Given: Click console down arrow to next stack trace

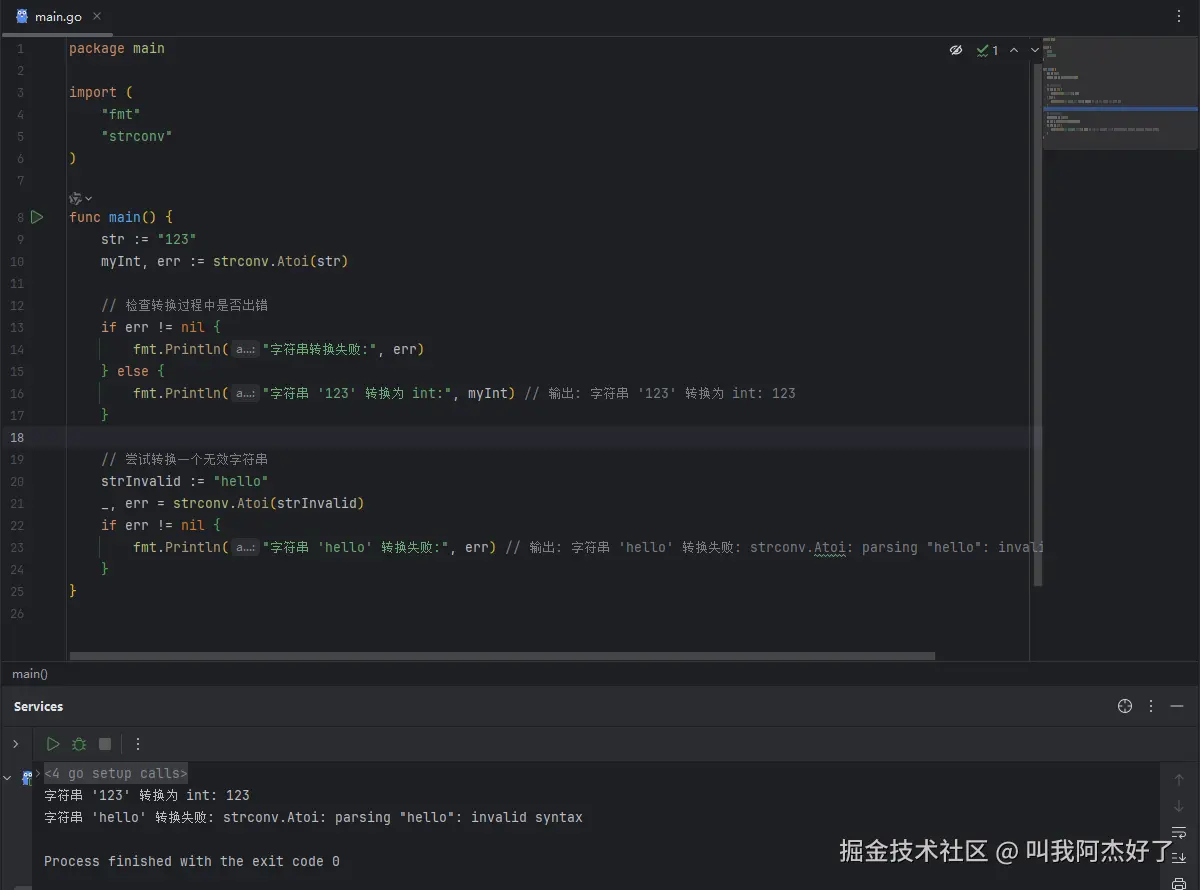Looking at the screenshot, I should pyautogui.click(x=1179, y=806).
